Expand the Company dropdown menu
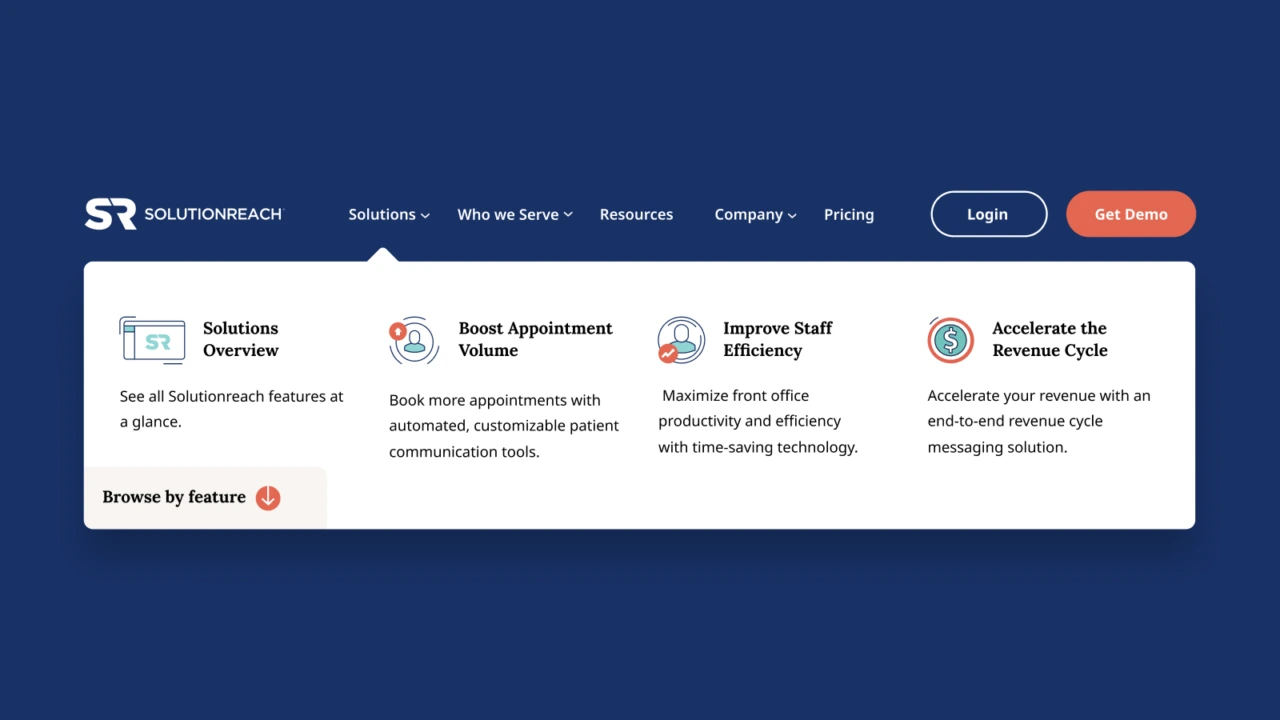Screen dimensions: 1280x720 tap(755, 215)
